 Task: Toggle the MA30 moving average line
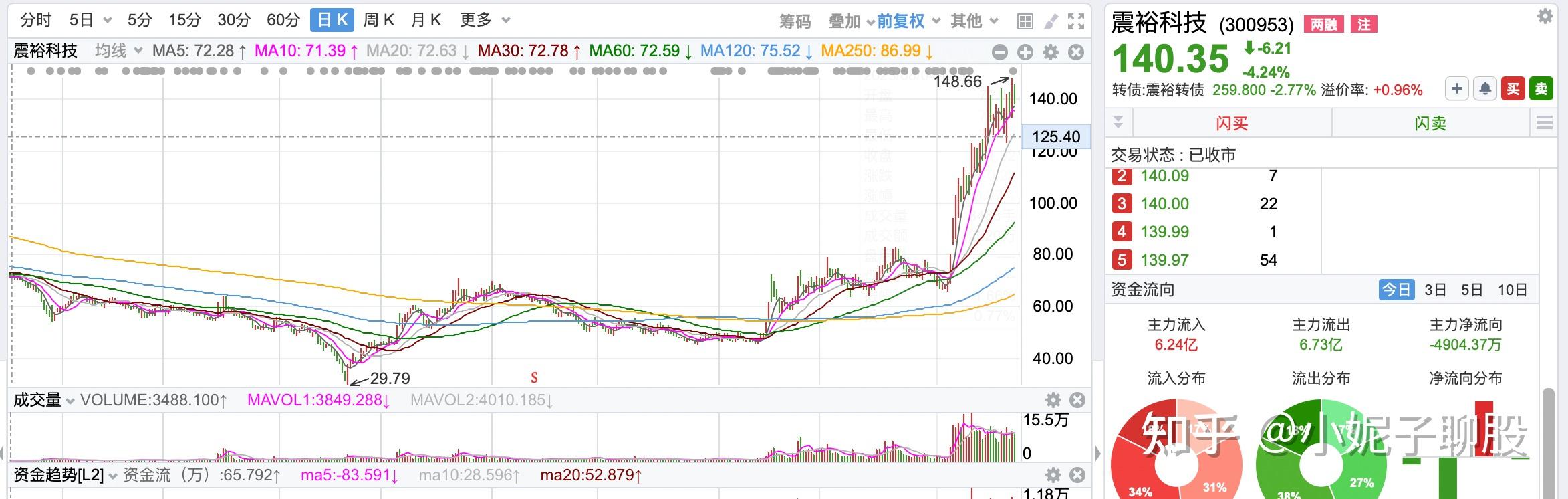[529, 51]
